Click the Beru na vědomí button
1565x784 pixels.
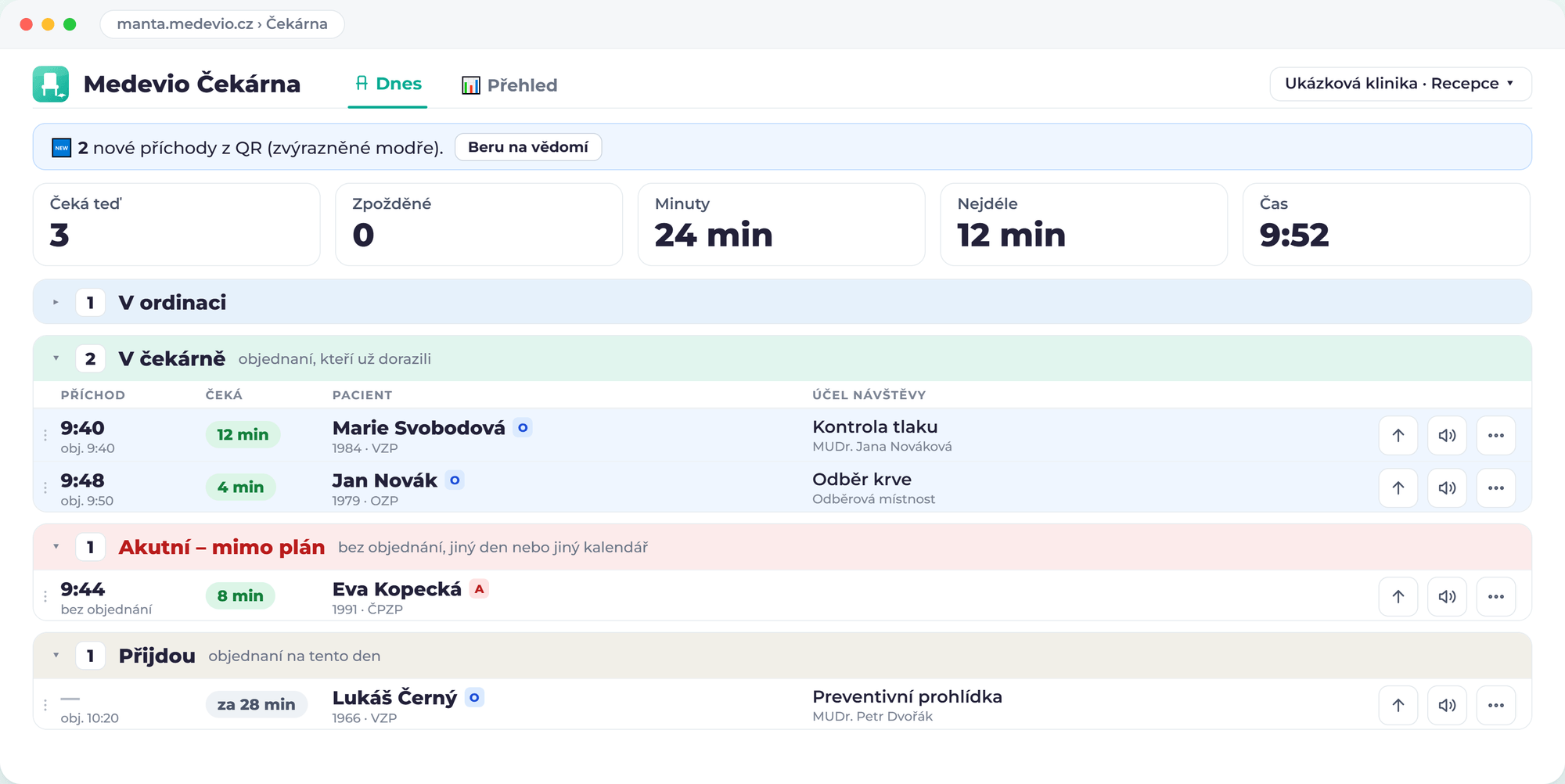pyautogui.click(x=528, y=147)
